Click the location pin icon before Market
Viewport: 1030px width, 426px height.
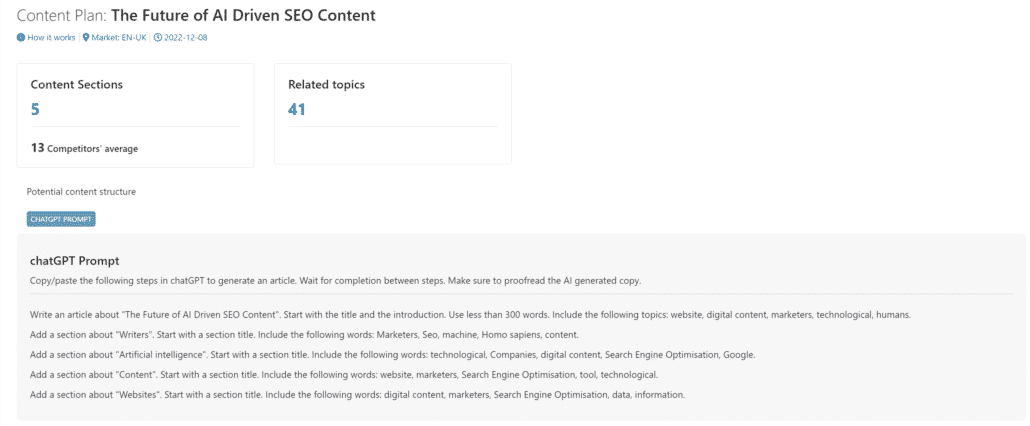tap(85, 37)
